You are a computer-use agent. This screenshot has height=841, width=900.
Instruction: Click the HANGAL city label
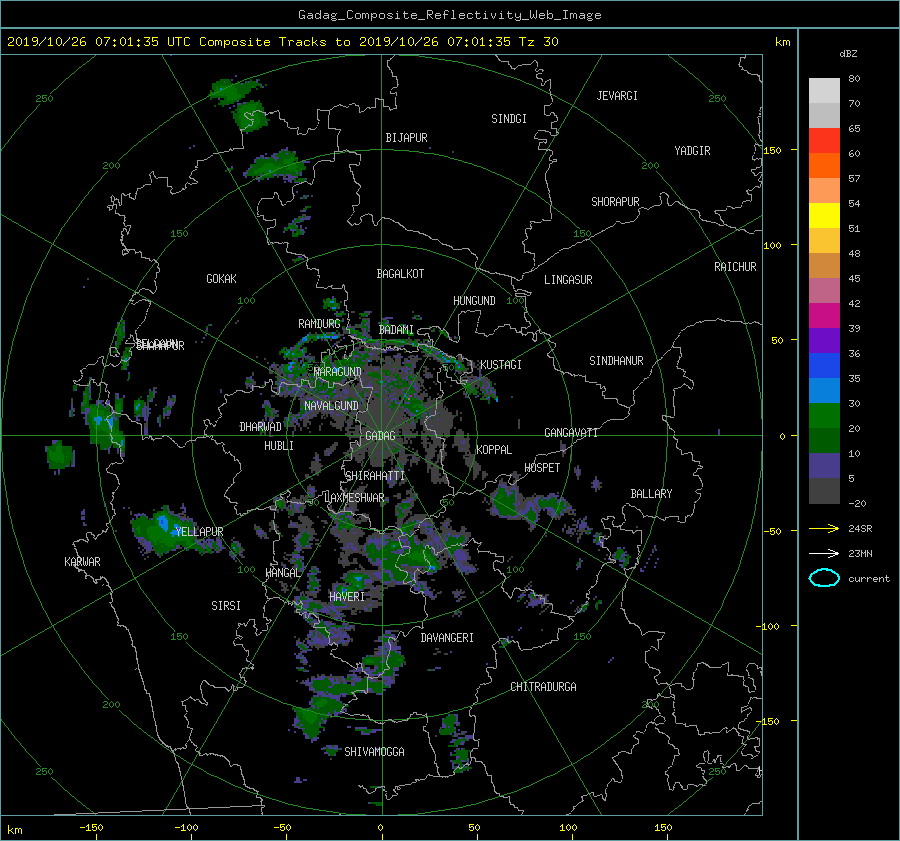pos(283,573)
